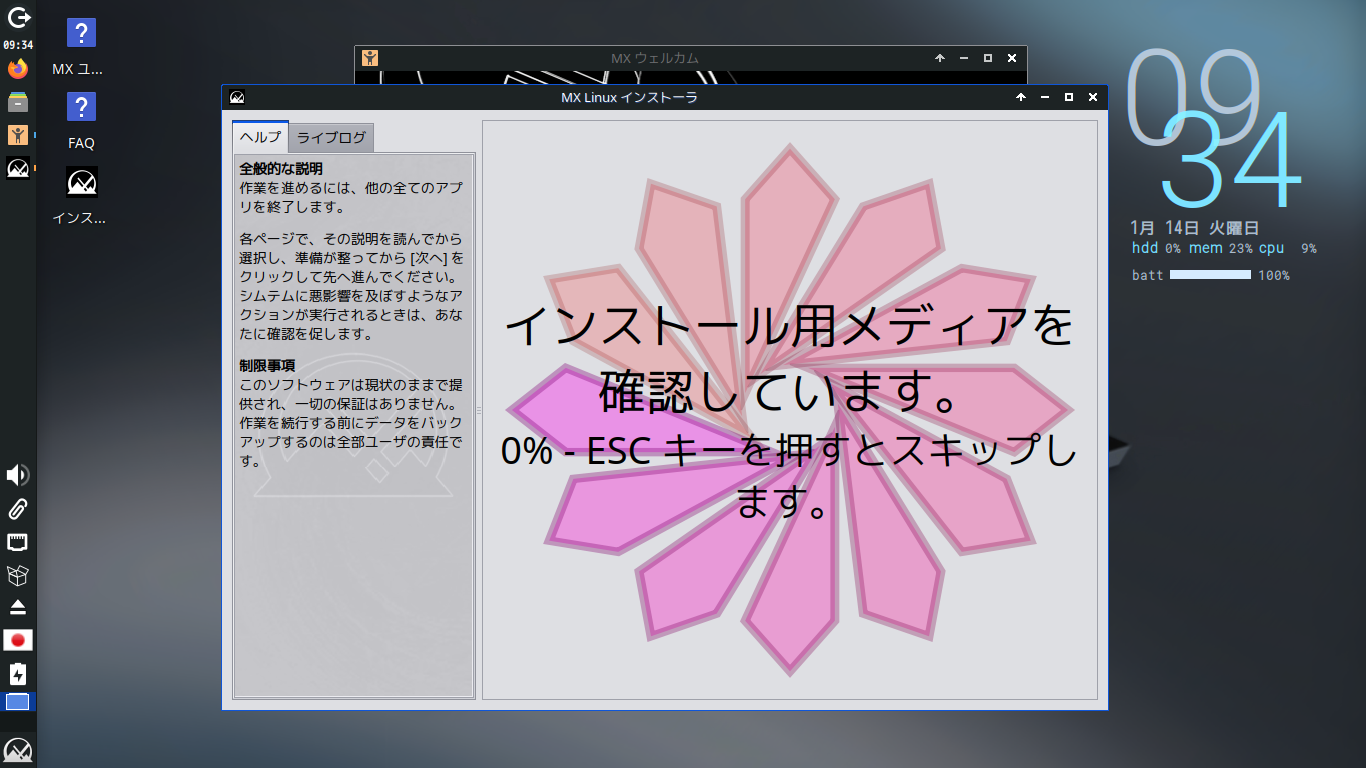Maximize the MX Linux インストーラ window
Viewport: 1366px width, 768px height.
[1069, 98]
